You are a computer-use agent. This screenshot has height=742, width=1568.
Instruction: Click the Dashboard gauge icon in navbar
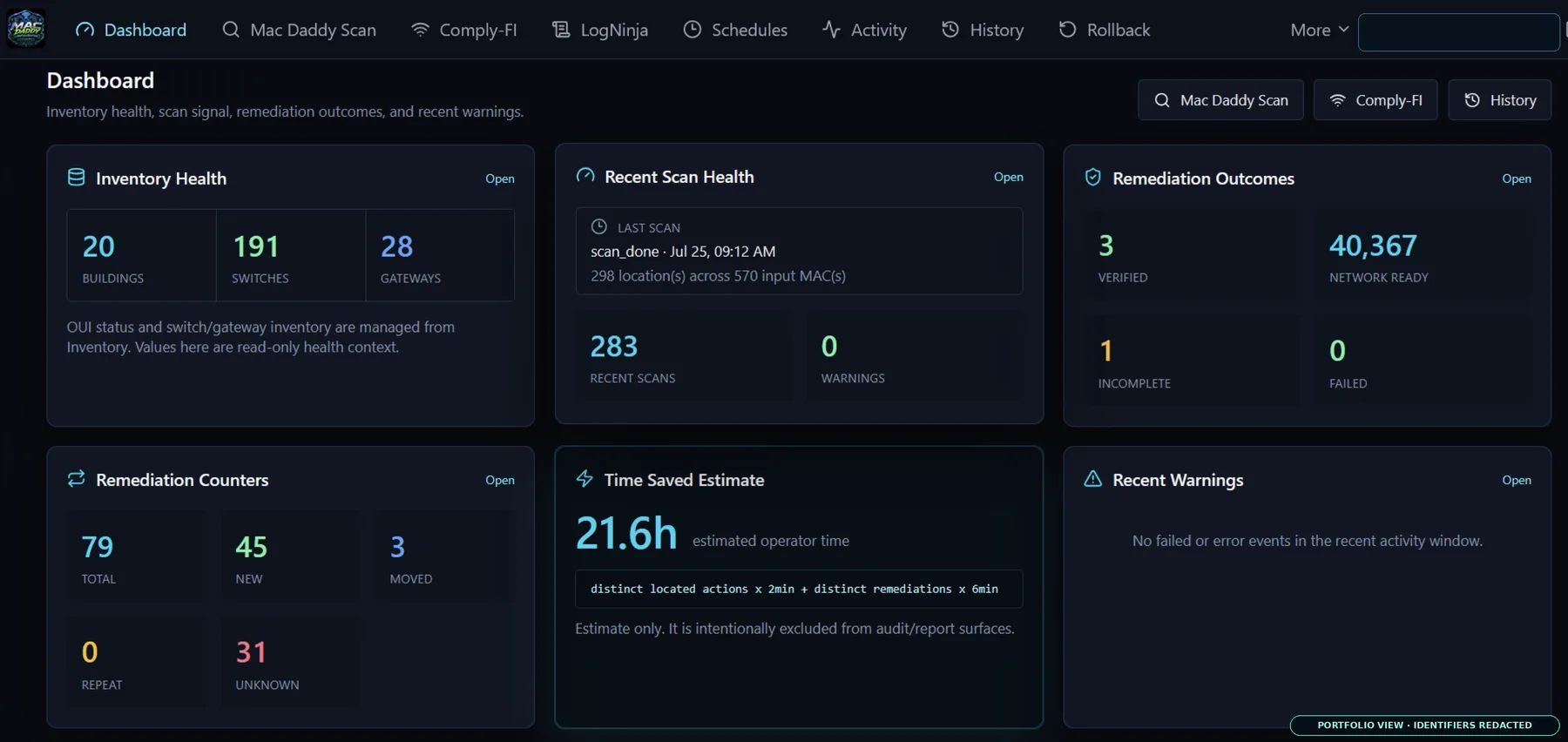coord(84,30)
